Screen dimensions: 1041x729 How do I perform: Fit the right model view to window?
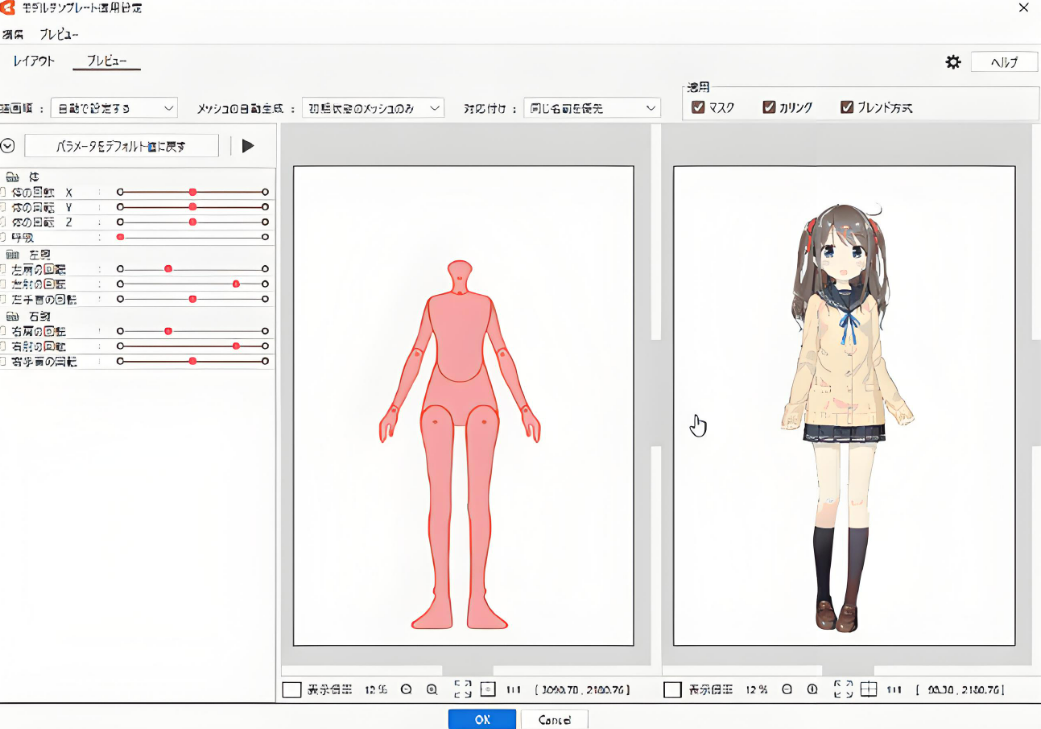pos(843,689)
